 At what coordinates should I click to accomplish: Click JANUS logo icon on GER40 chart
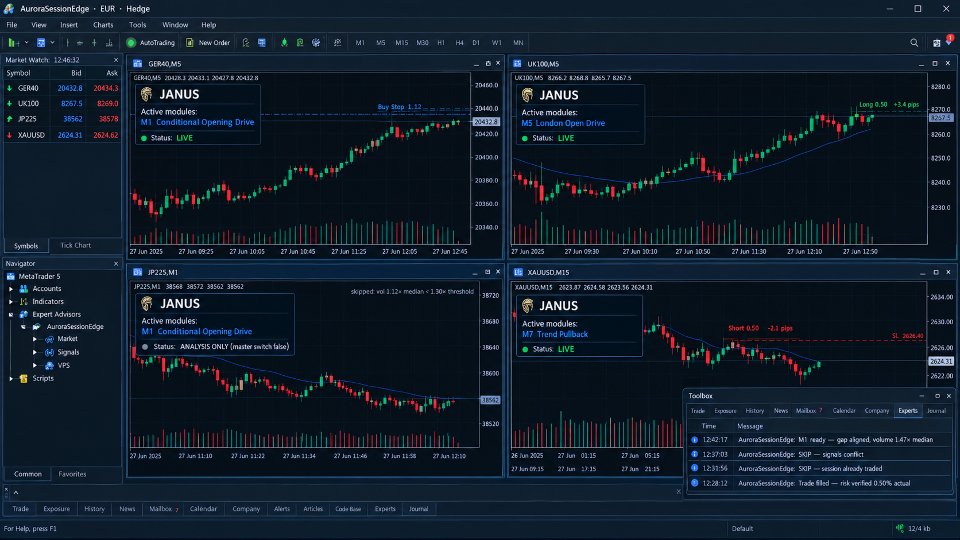[x=146, y=94]
